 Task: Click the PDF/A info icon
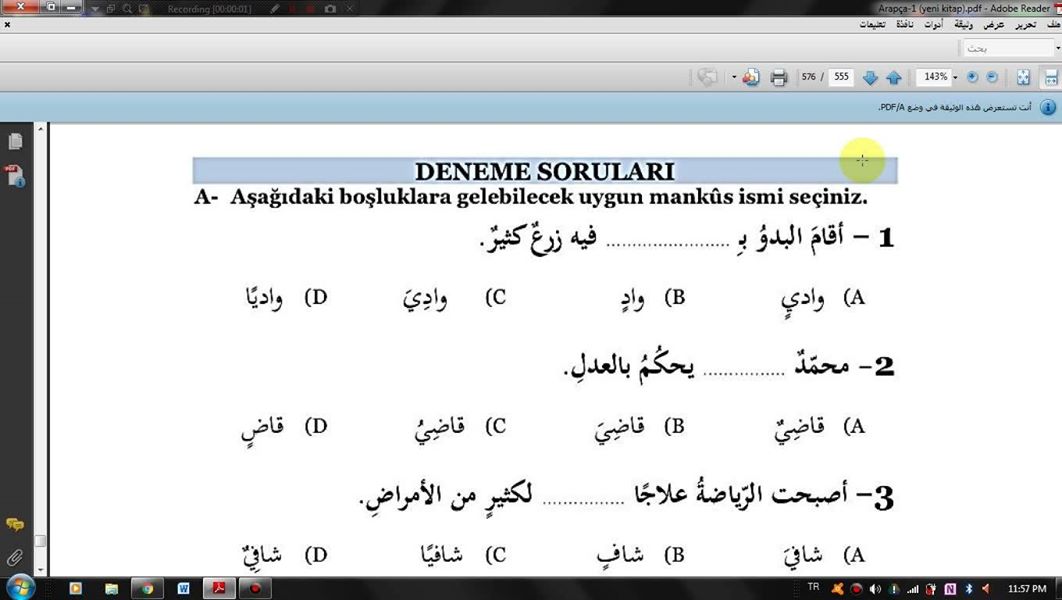click(x=1048, y=108)
